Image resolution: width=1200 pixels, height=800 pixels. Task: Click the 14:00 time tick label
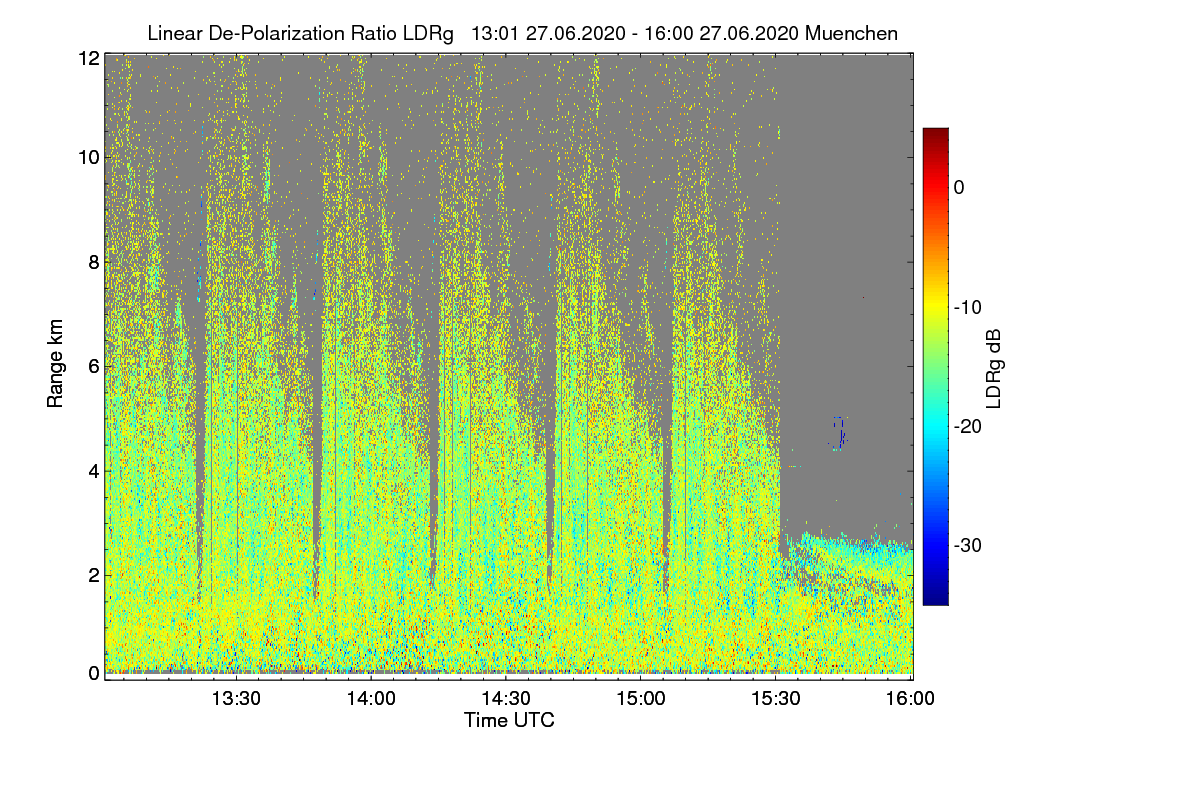[x=372, y=699]
